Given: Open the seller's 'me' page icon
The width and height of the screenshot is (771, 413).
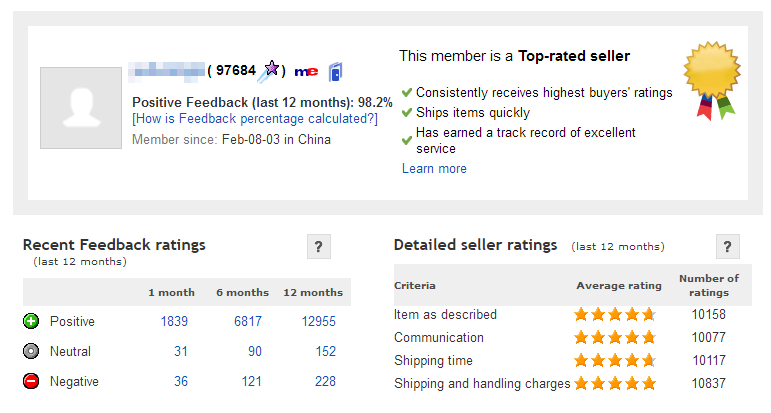Looking at the screenshot, I should pos(306,72).
